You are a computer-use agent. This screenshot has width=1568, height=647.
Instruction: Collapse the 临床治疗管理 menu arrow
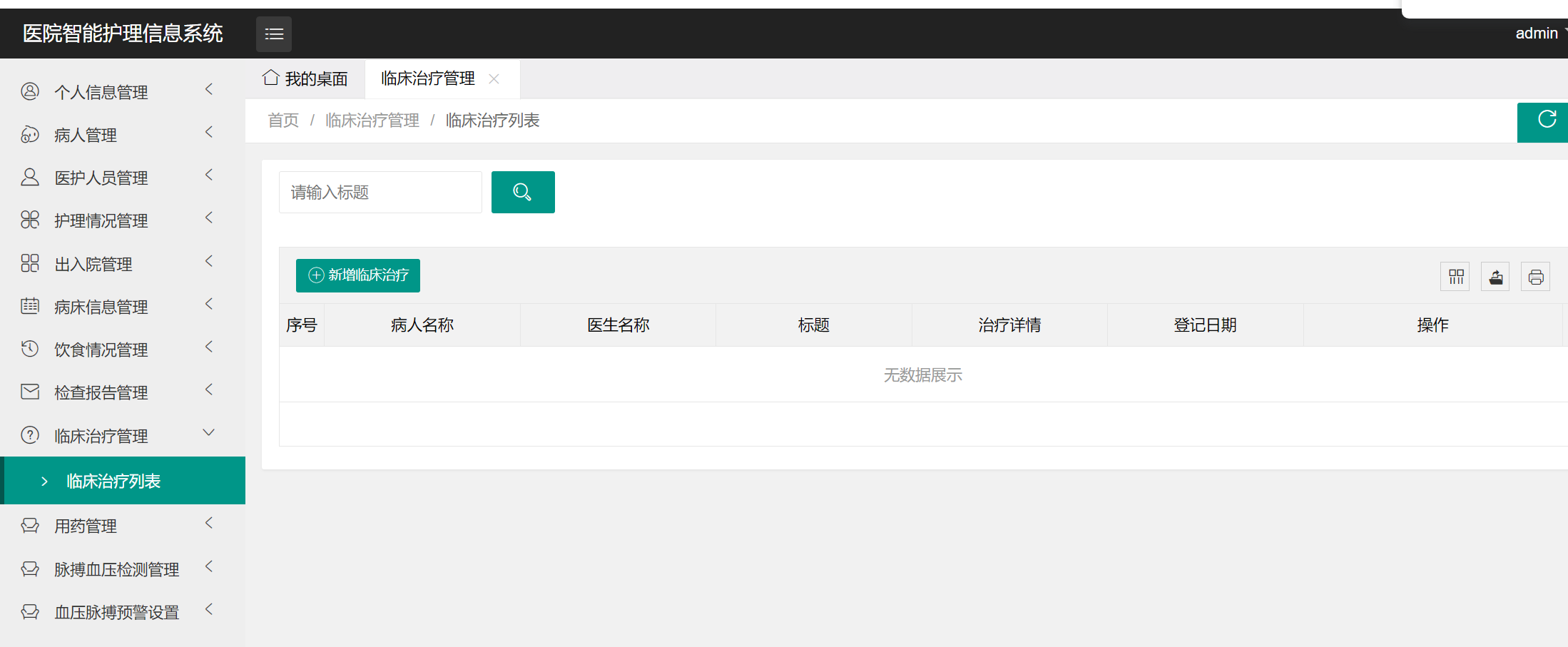click(x=209, y=432)
